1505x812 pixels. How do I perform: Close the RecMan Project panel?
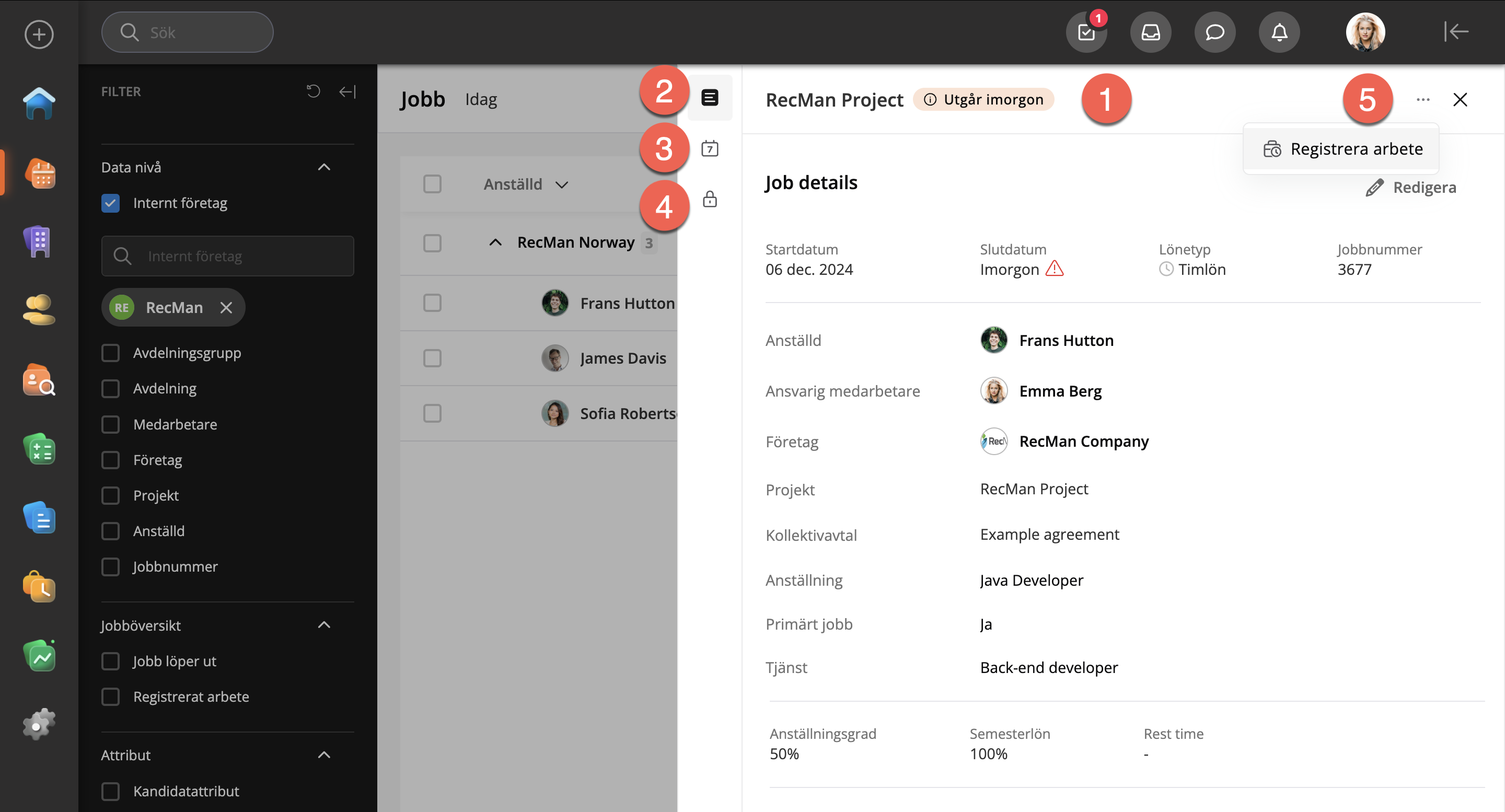pos(1460,100)
